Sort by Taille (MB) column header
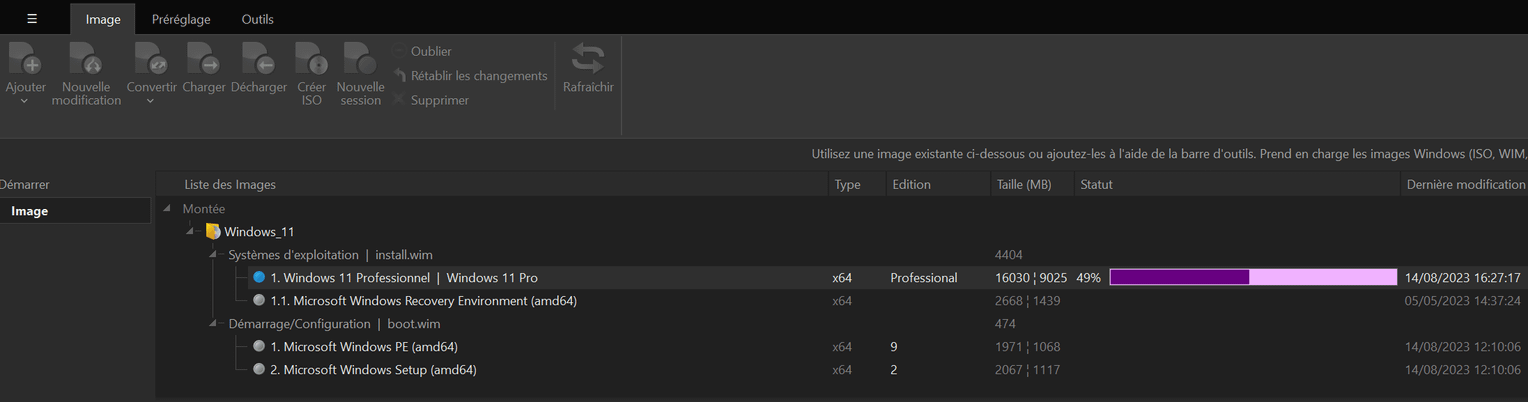 [x=1024, y=185]
